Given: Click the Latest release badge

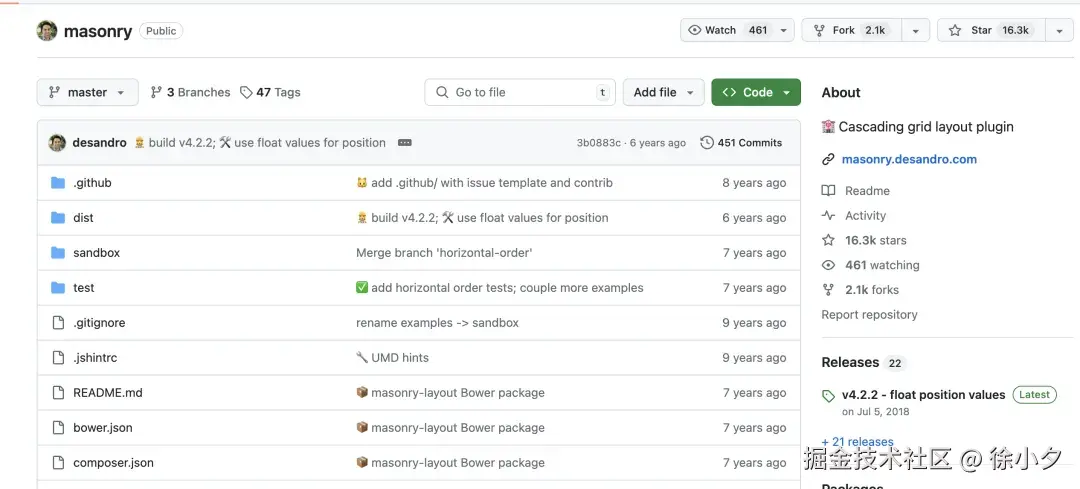Looking at the screenshot, I should click(1035, 395).
